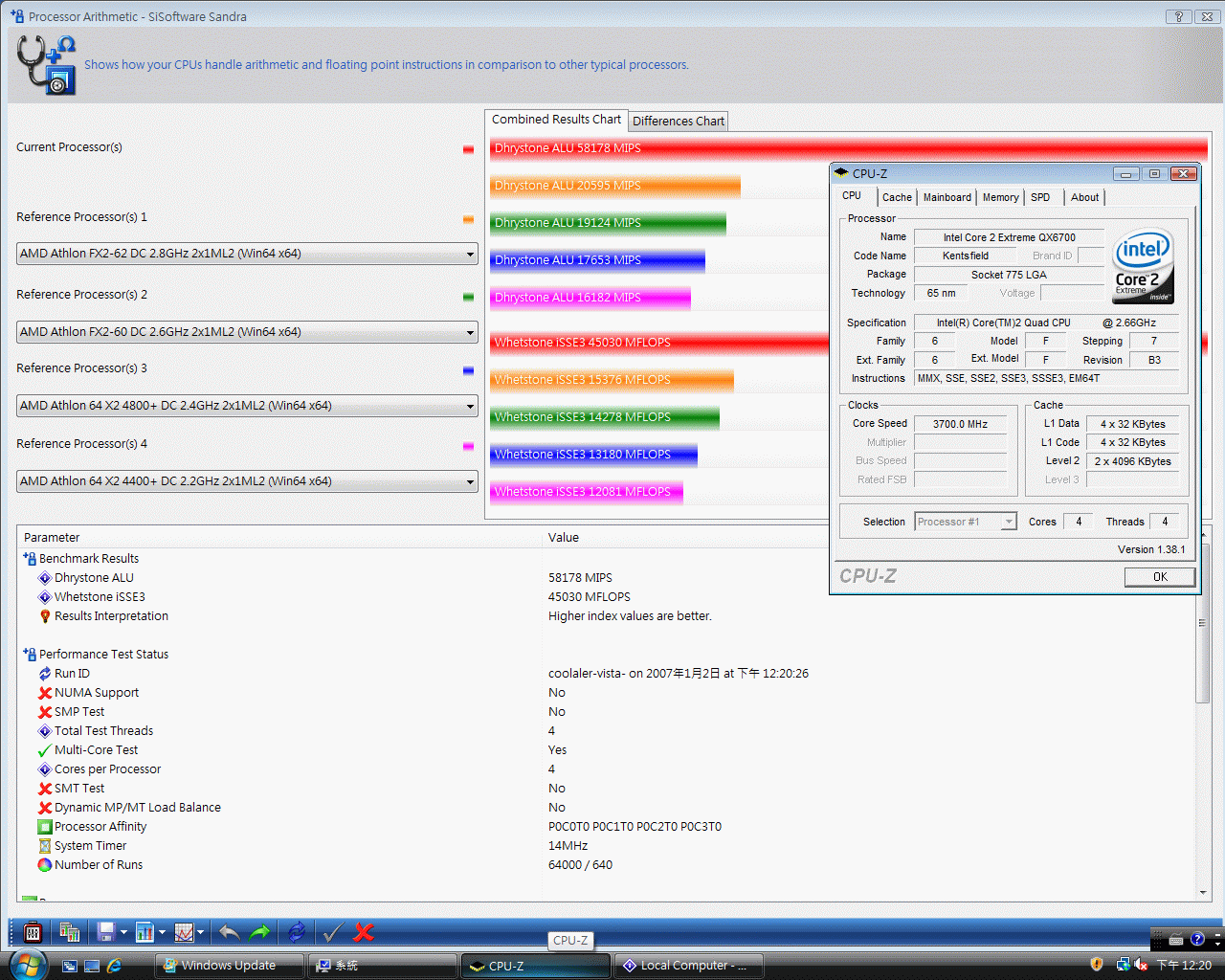
Task: Click red Current Processor color marker
Action: tap(468, 149)
